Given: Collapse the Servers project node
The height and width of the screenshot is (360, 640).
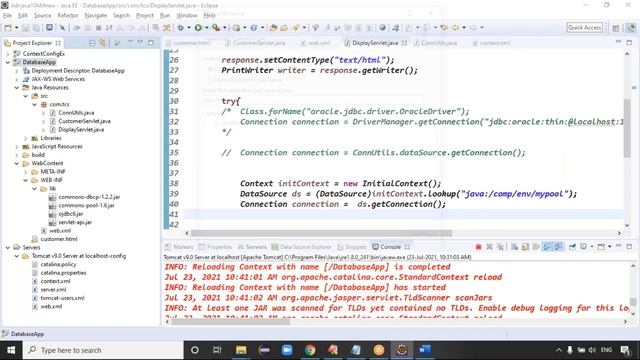Looking at the screenshot, I should (x=8, y=247).
